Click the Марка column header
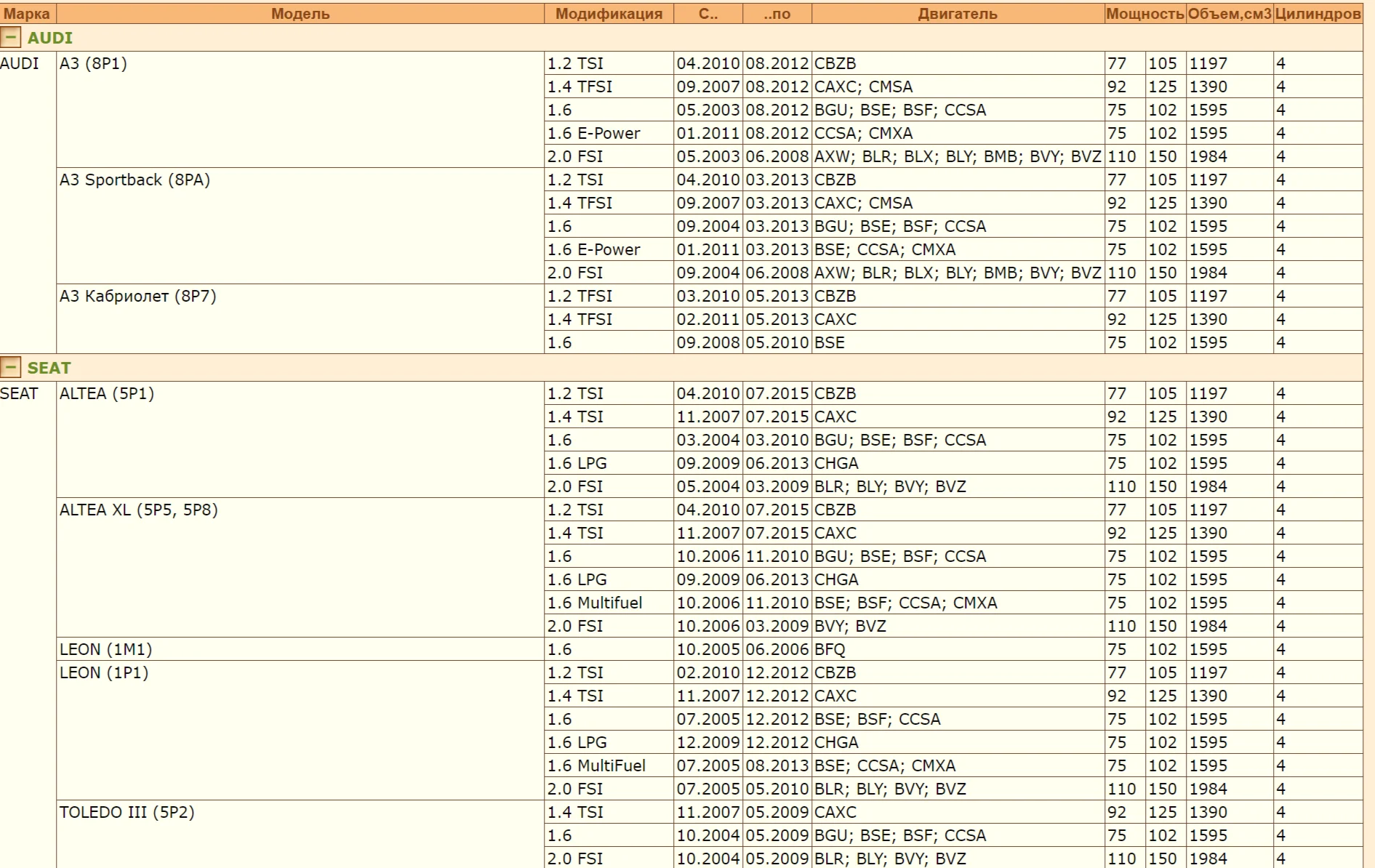Screen dimensions: 1375x868 [x=28, y=13]
